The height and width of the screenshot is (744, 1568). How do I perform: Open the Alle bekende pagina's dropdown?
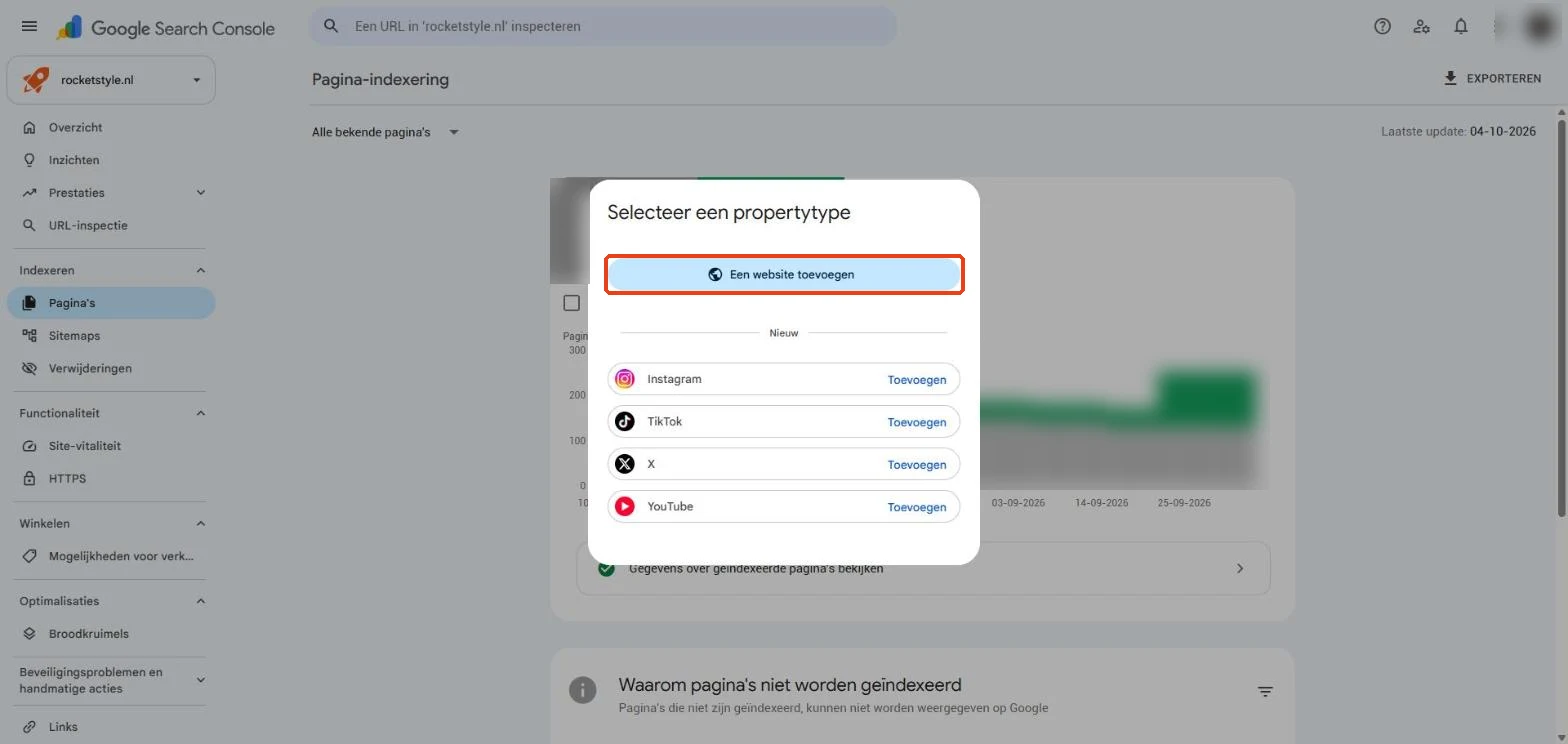385,132
